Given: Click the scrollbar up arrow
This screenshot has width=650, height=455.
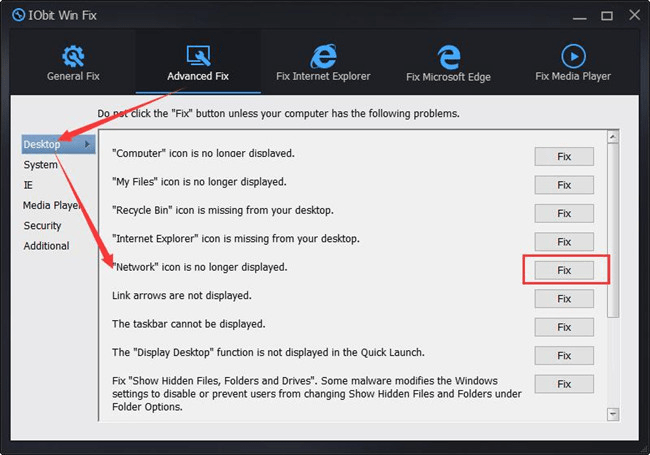Looking at the screenshot, I should (613, 137).
